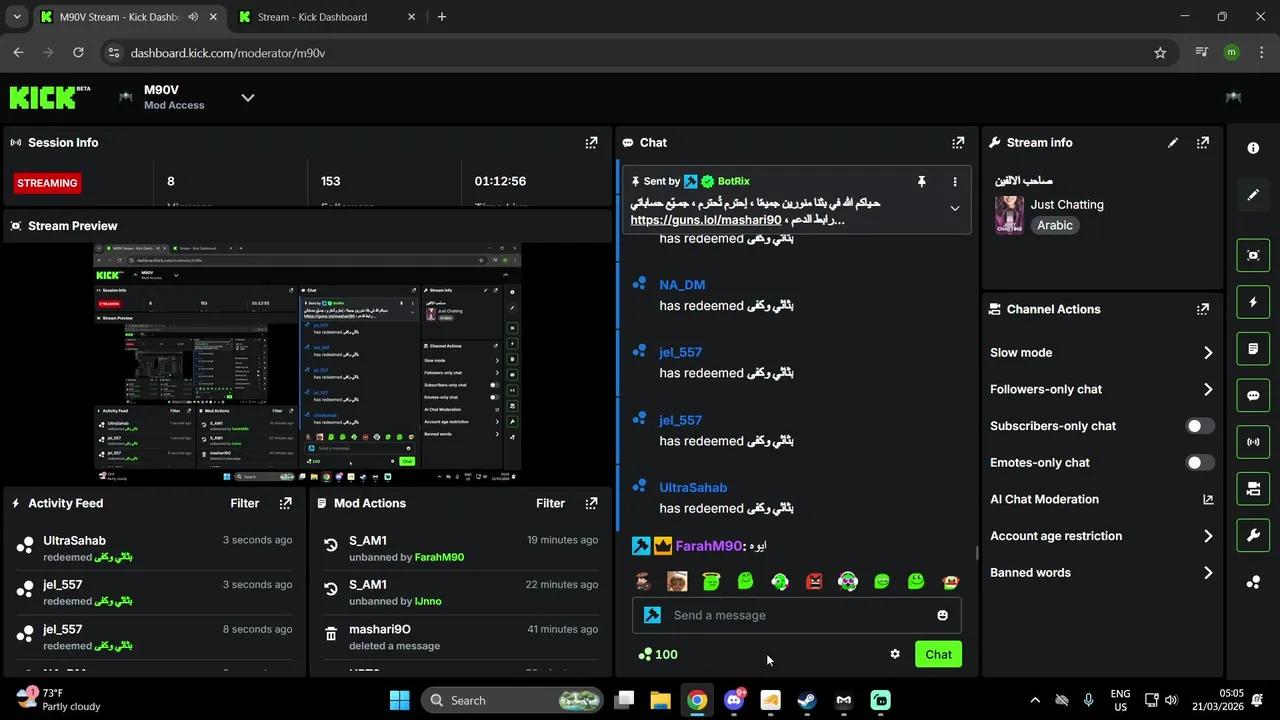Click the Just Chatting category thumbnail
The height and width of the screenshot is (720, 1280).
click(x=1009, y=215)
